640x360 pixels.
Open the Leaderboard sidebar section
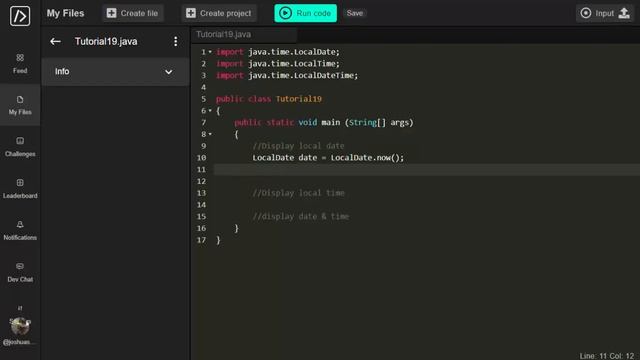click(x=20, y=189)
